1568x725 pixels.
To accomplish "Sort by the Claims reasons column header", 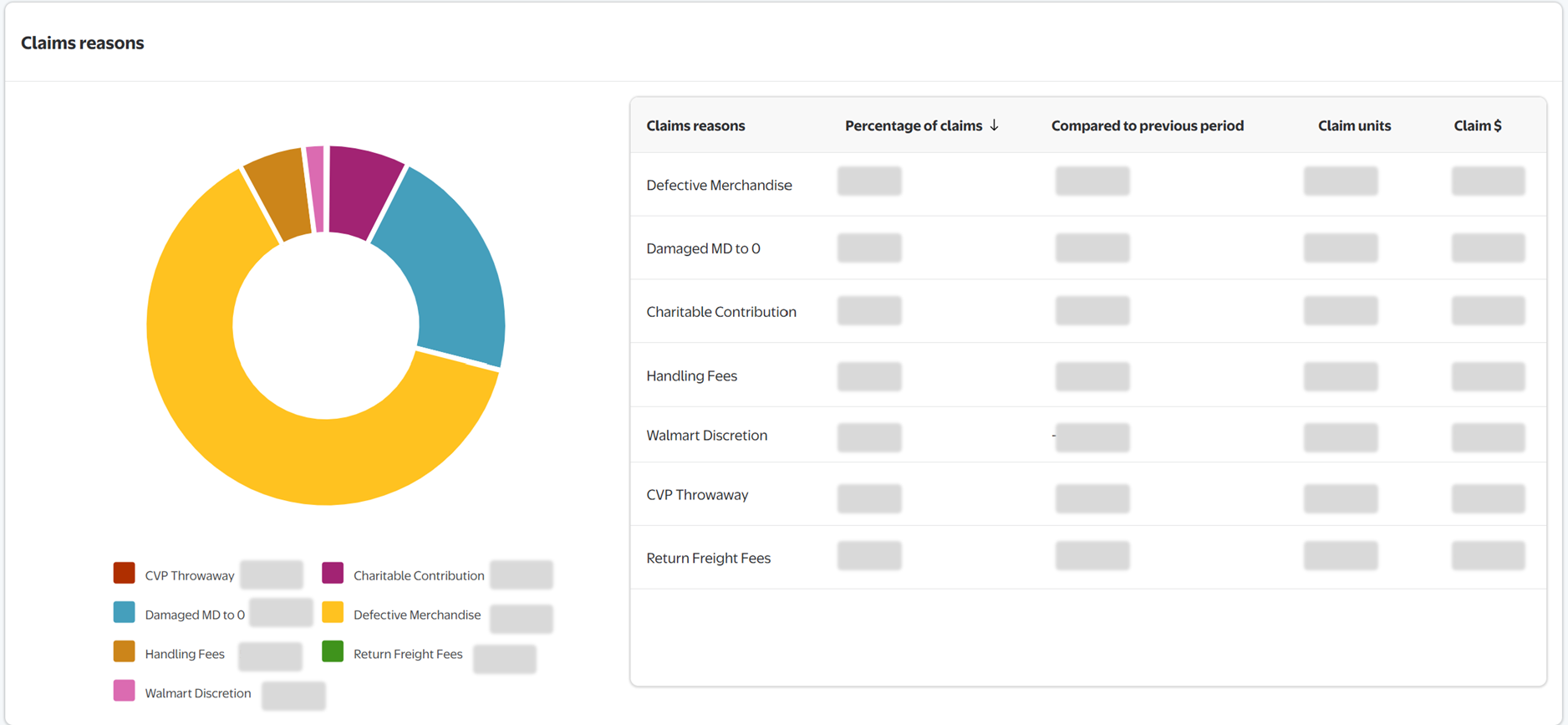I will pyautogui.click(x=695, y=126).
